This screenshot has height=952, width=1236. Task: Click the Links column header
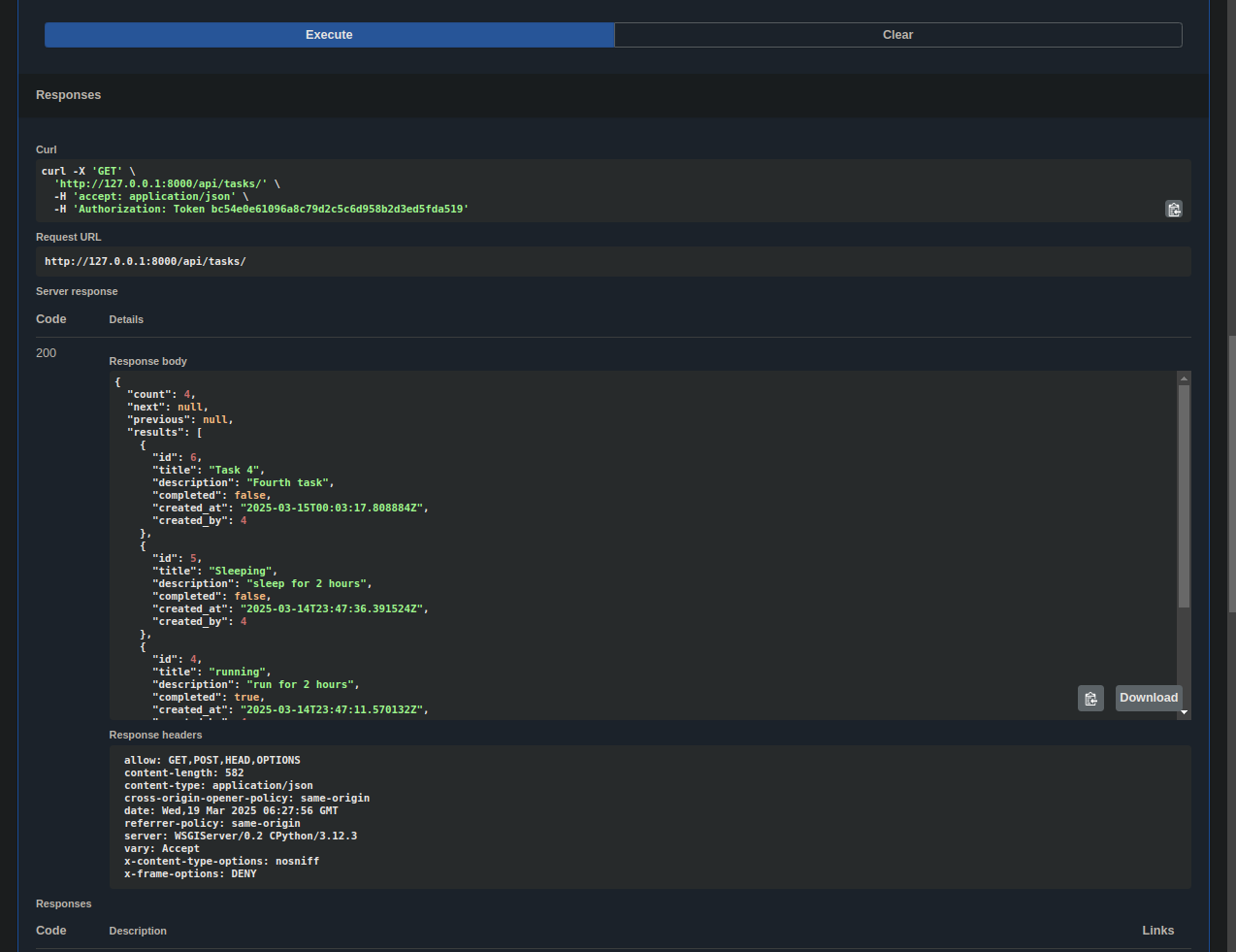click(1158, 931)
